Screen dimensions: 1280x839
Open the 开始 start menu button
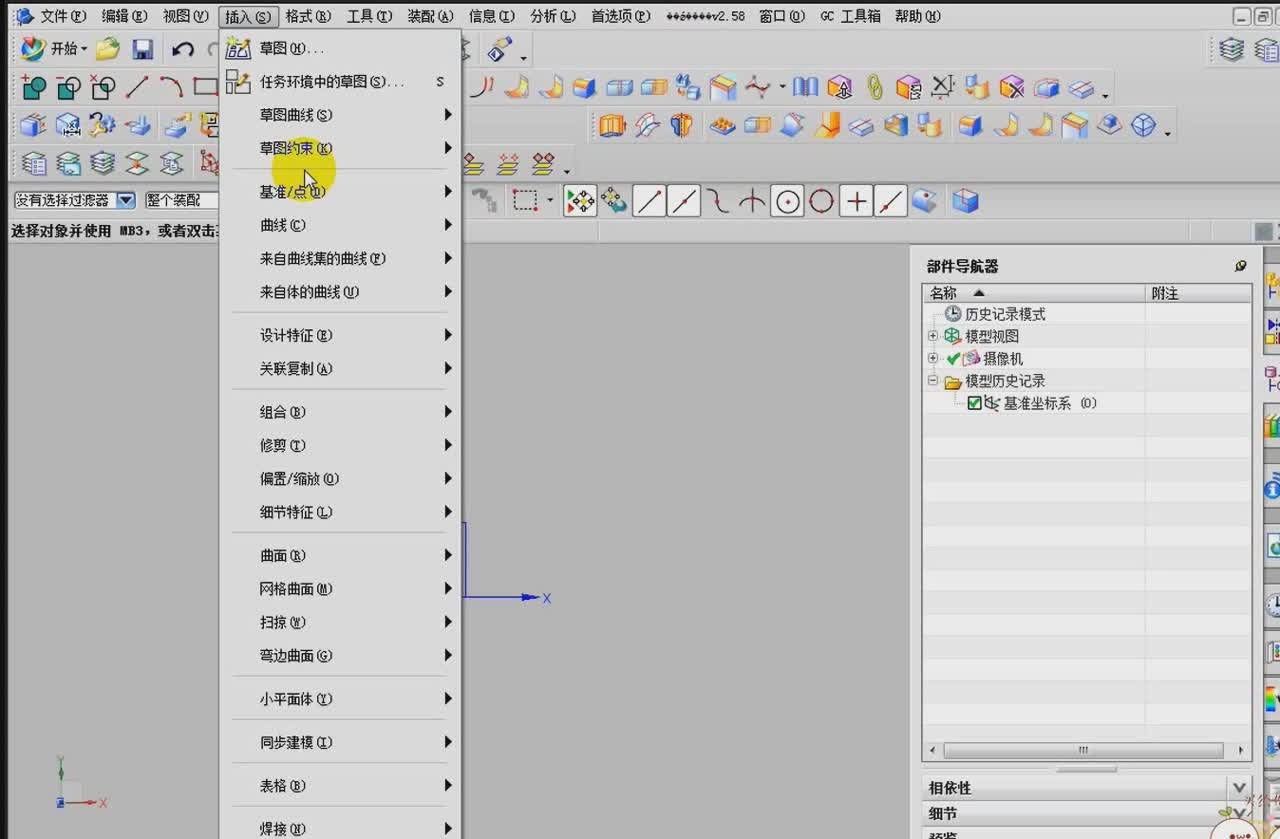click(x=55, y=49)
